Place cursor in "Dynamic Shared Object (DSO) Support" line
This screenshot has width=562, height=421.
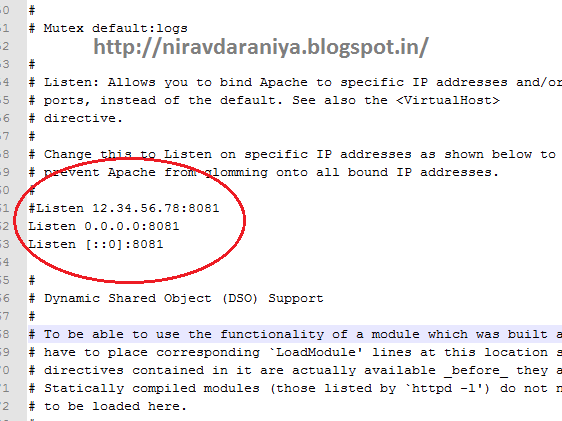click(x=176, y=298)
